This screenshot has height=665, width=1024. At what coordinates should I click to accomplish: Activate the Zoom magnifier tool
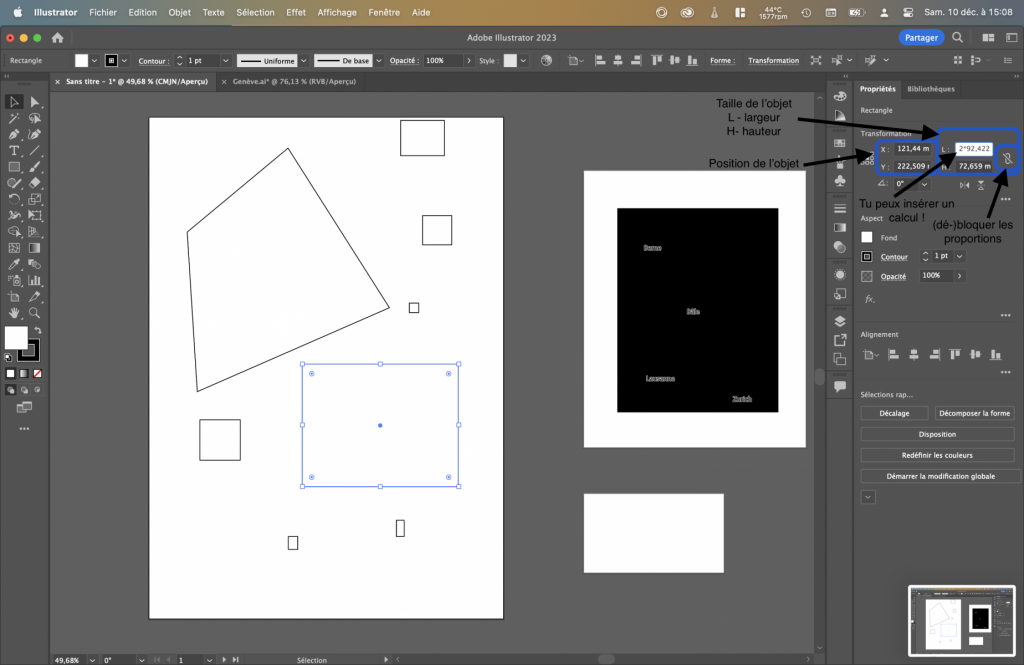coord(35,312)
